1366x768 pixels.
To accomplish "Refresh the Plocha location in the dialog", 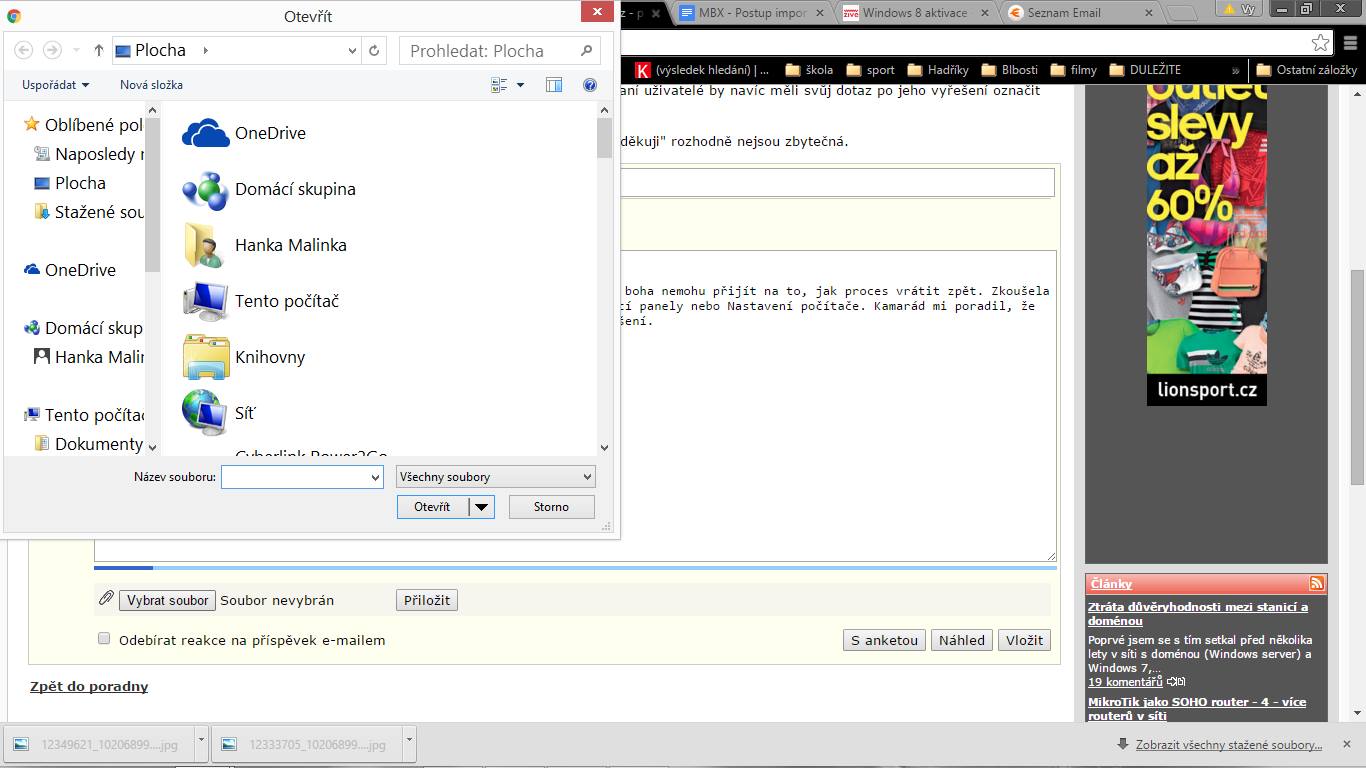I will coord(374,50).
